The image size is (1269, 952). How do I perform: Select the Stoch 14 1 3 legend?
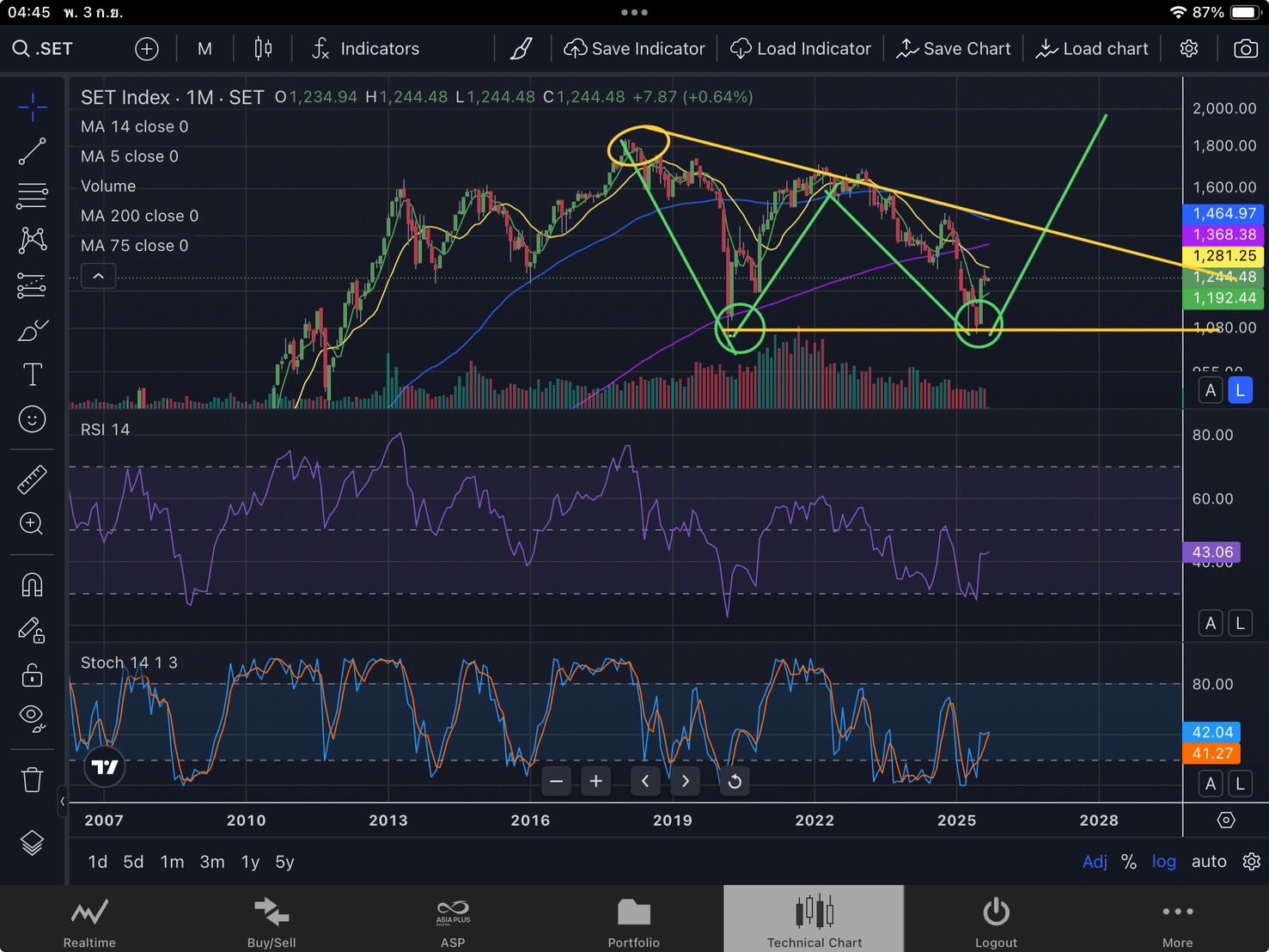pos(129,662)
